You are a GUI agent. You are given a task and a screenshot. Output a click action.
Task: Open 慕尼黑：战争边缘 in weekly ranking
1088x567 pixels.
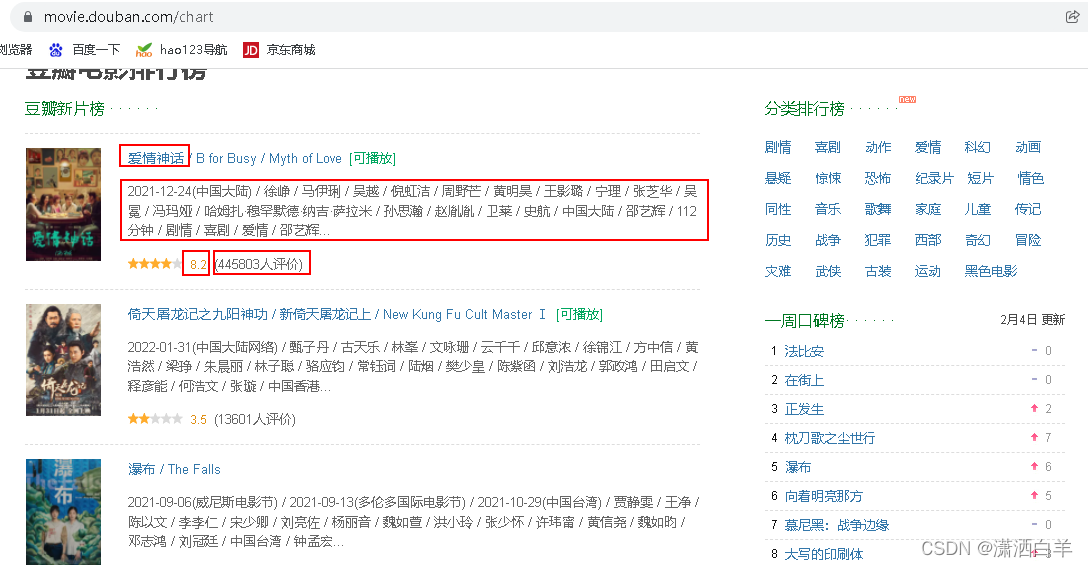pyautogui.click(x=837, y=525)
